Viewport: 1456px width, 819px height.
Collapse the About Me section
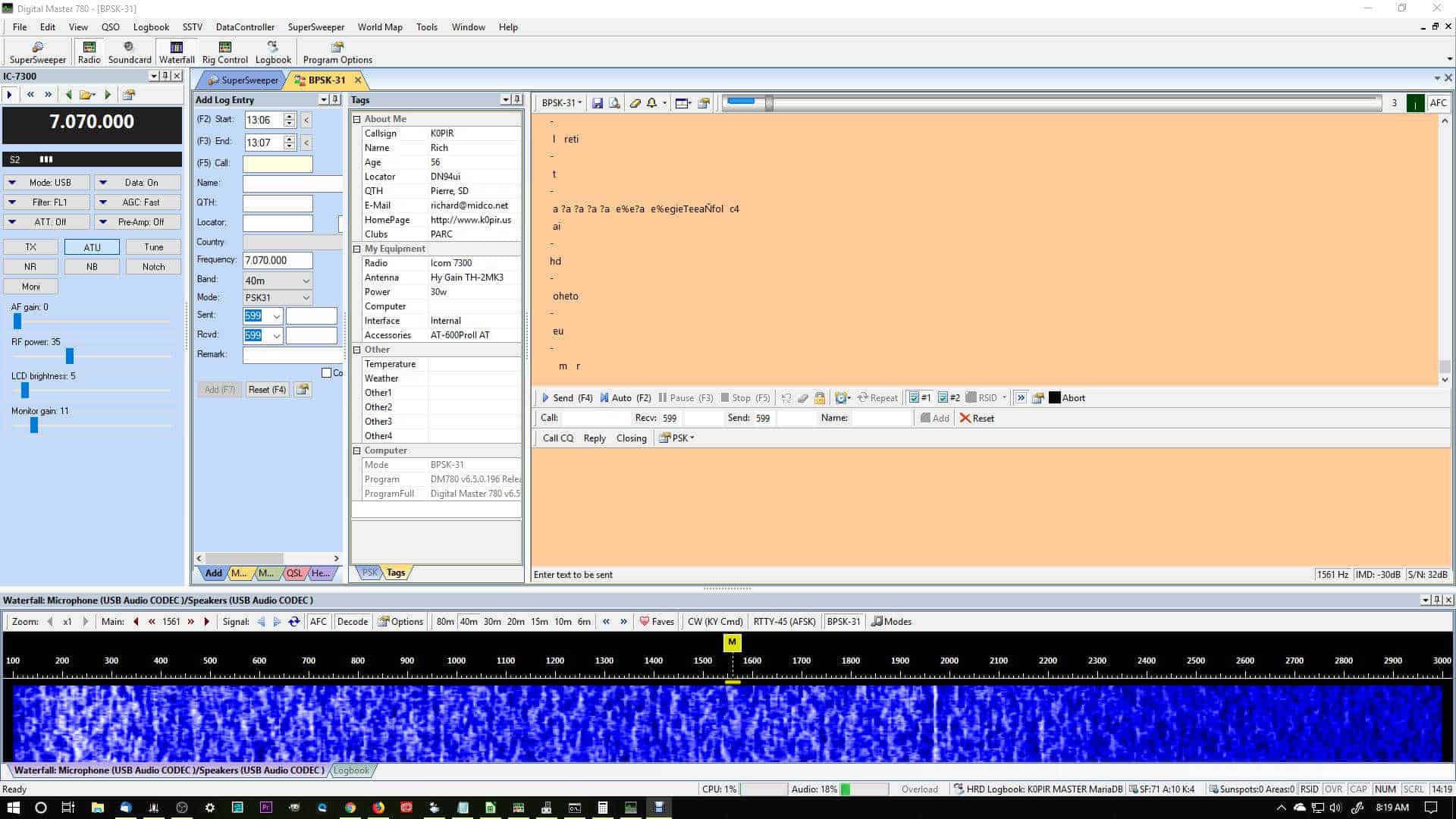coord(357,118)
